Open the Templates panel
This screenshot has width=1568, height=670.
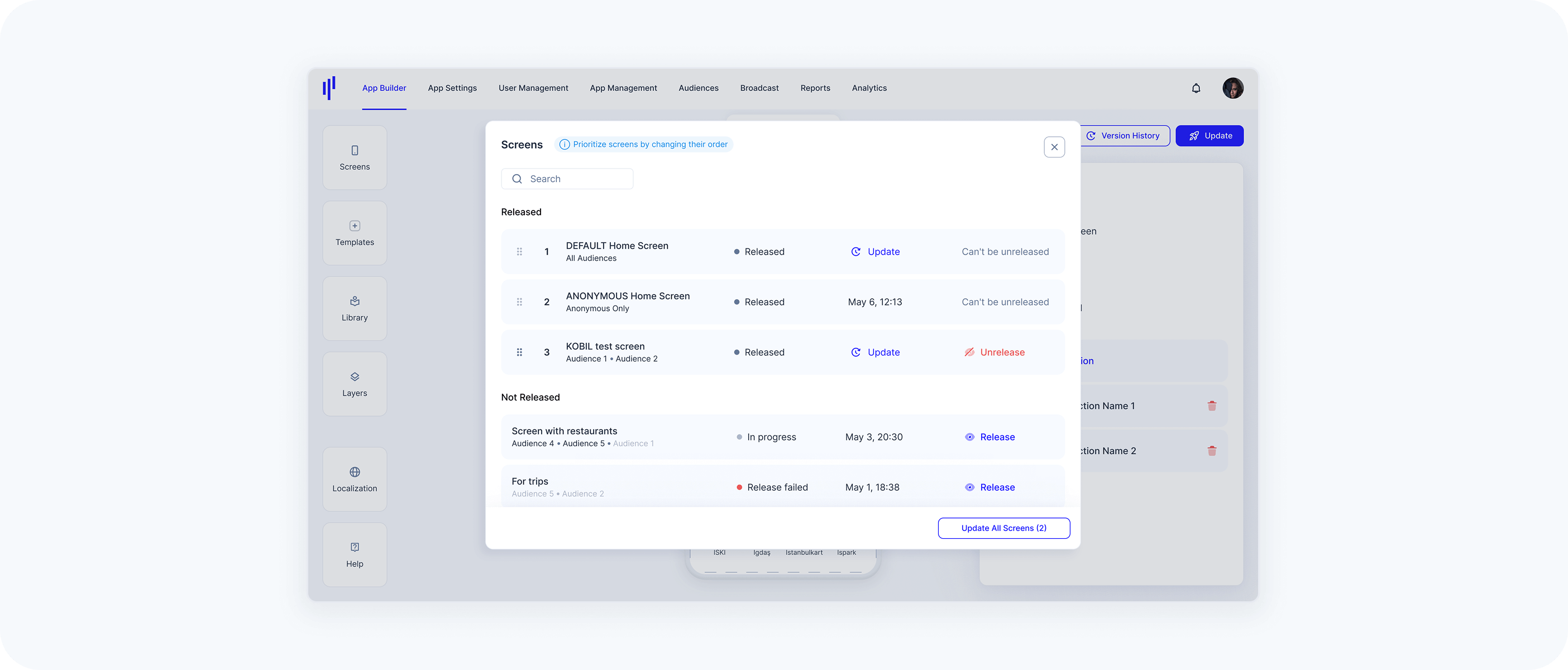354,232
